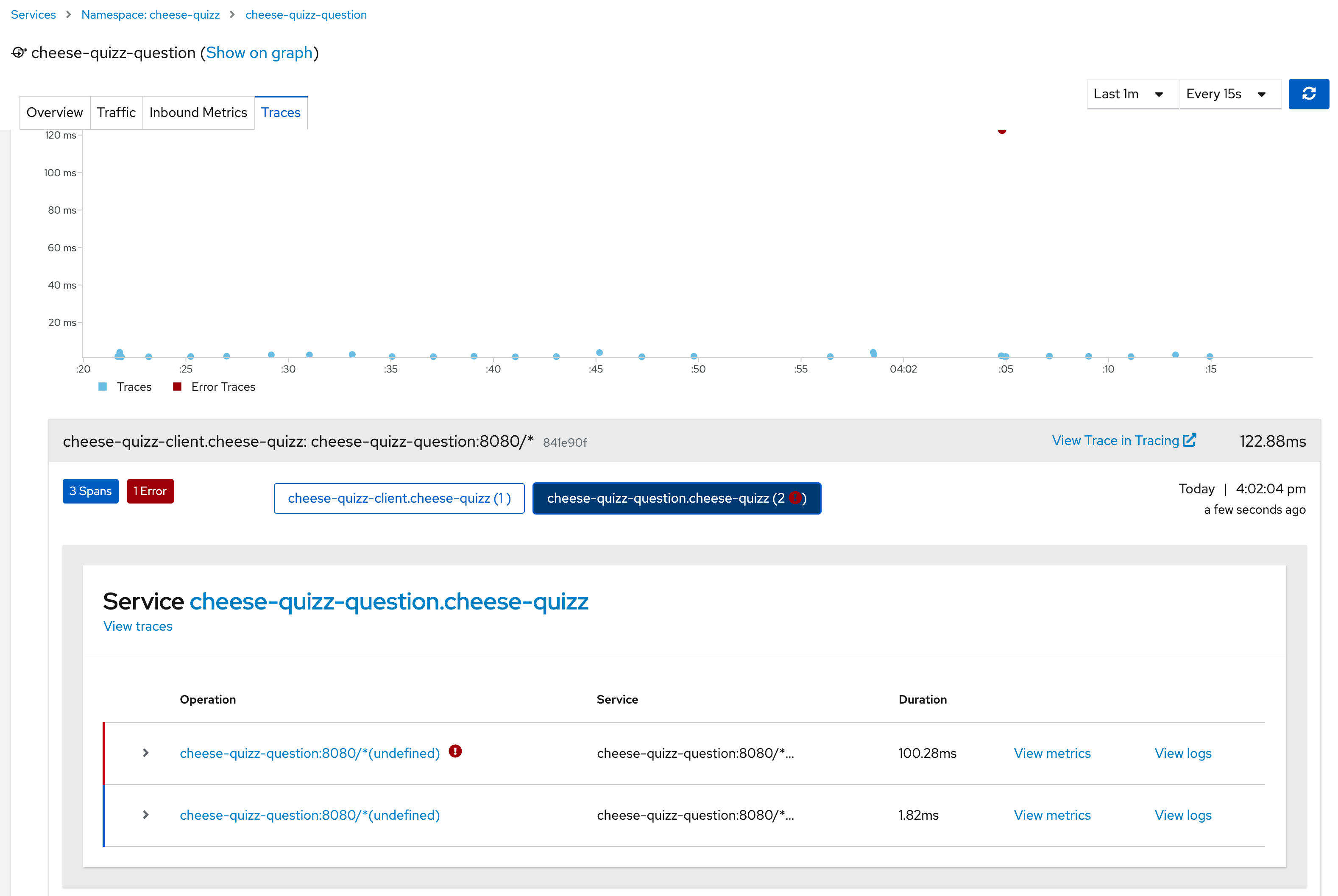
Task: Open the Inbound Metrics tab
Action: click(x=198, y=113)
